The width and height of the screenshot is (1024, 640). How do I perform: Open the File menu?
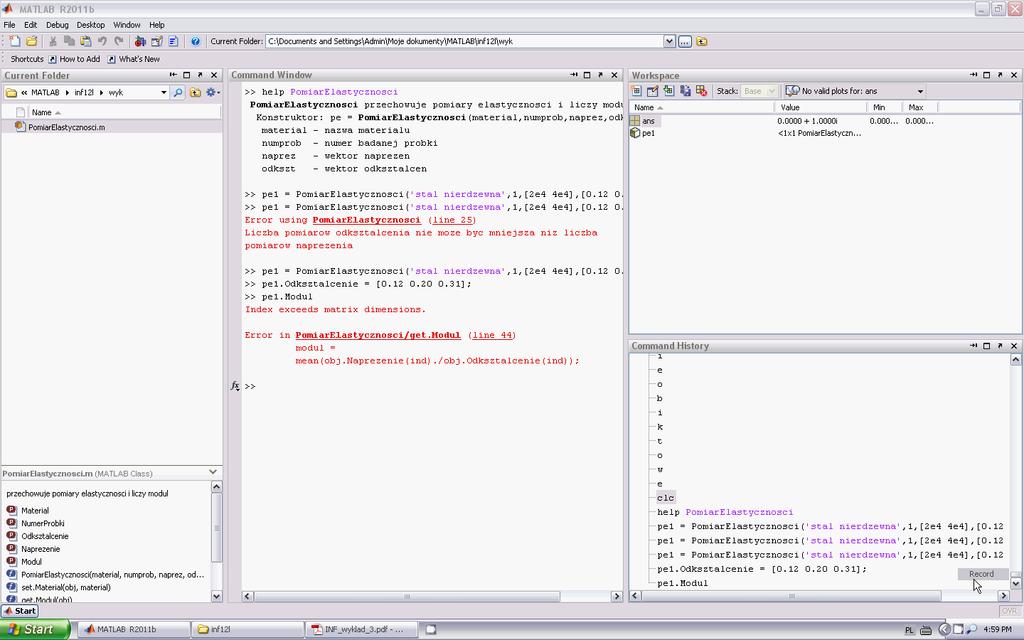click(9, 25)
